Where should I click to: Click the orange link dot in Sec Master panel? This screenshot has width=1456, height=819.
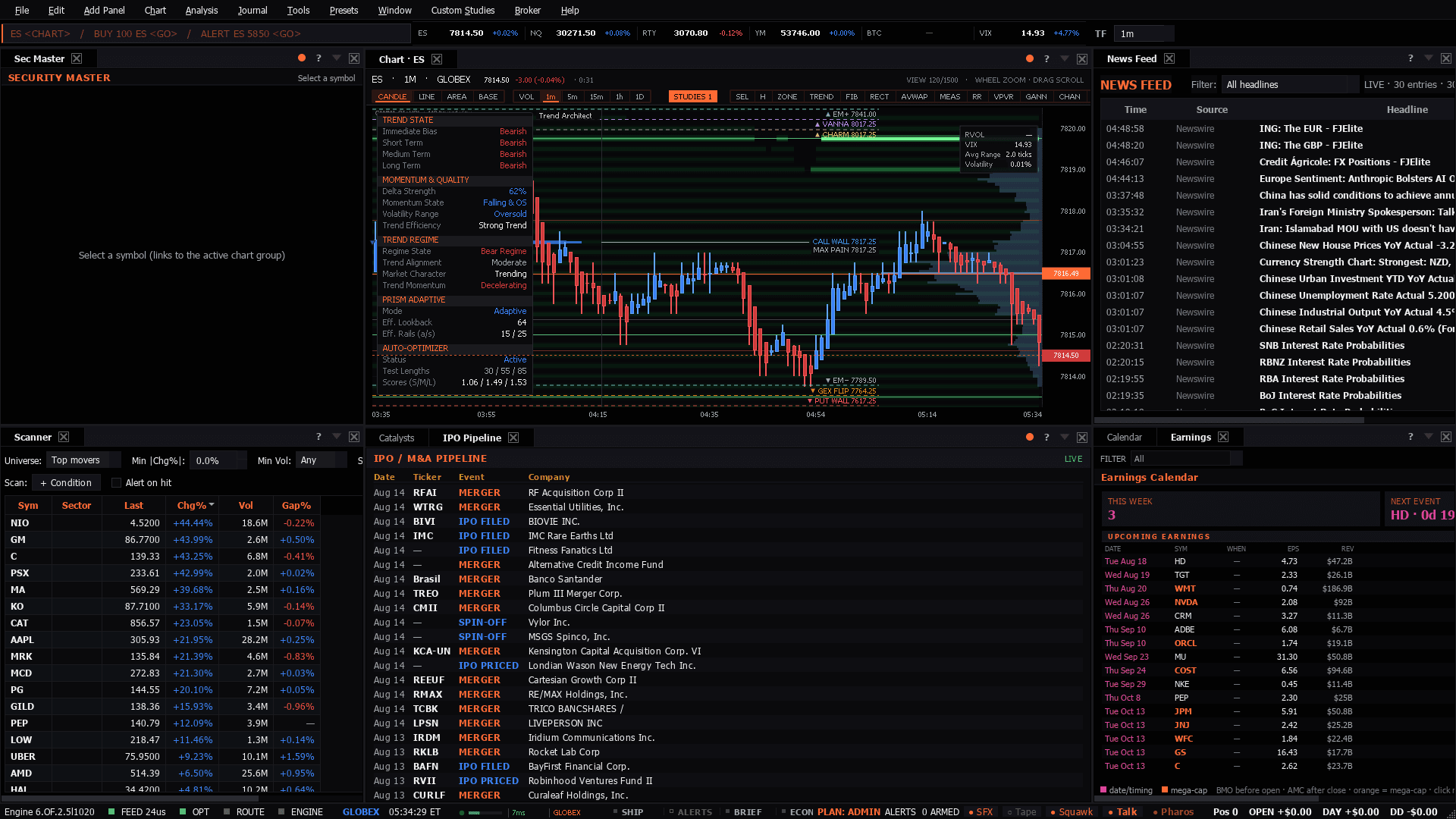pos(302,58)
